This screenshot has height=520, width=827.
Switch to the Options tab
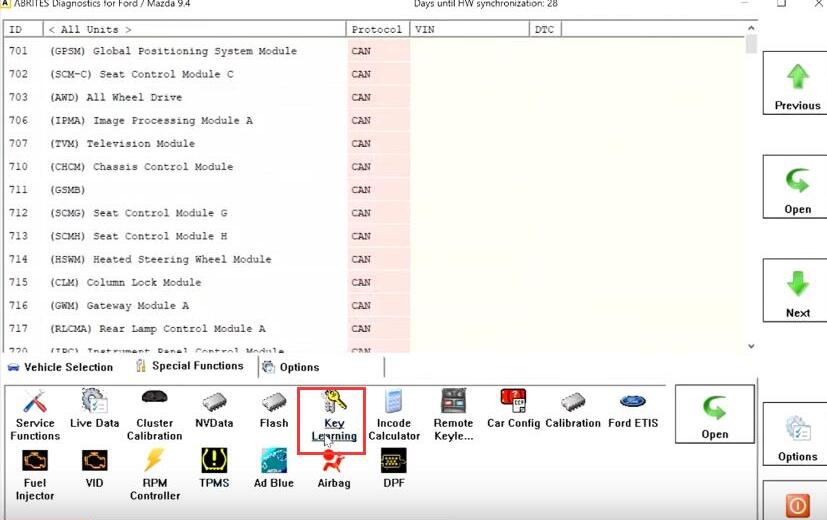click(x=291, y=367)
